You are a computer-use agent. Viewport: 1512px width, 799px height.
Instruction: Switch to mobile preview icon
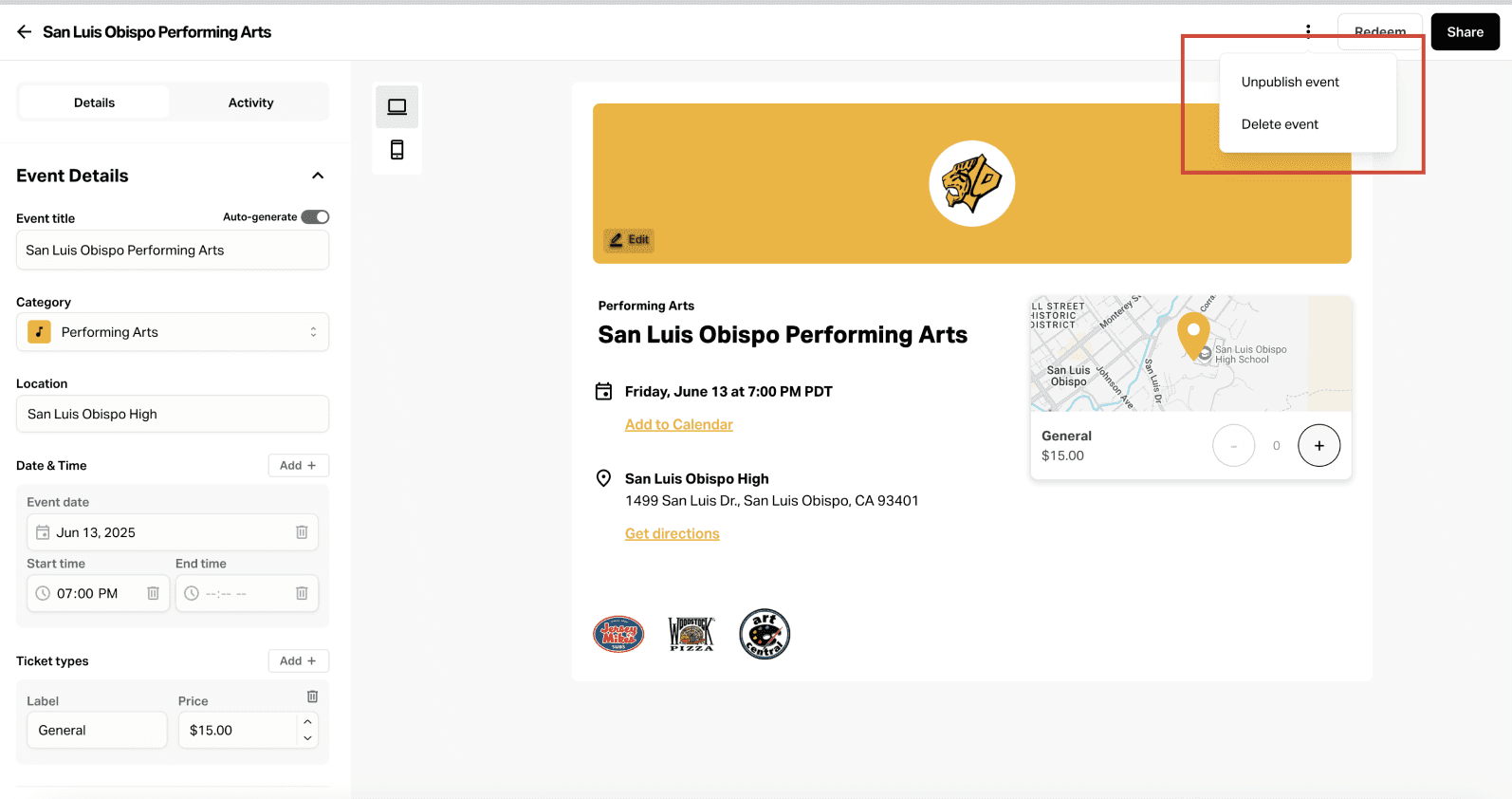[x=397, y=150]
